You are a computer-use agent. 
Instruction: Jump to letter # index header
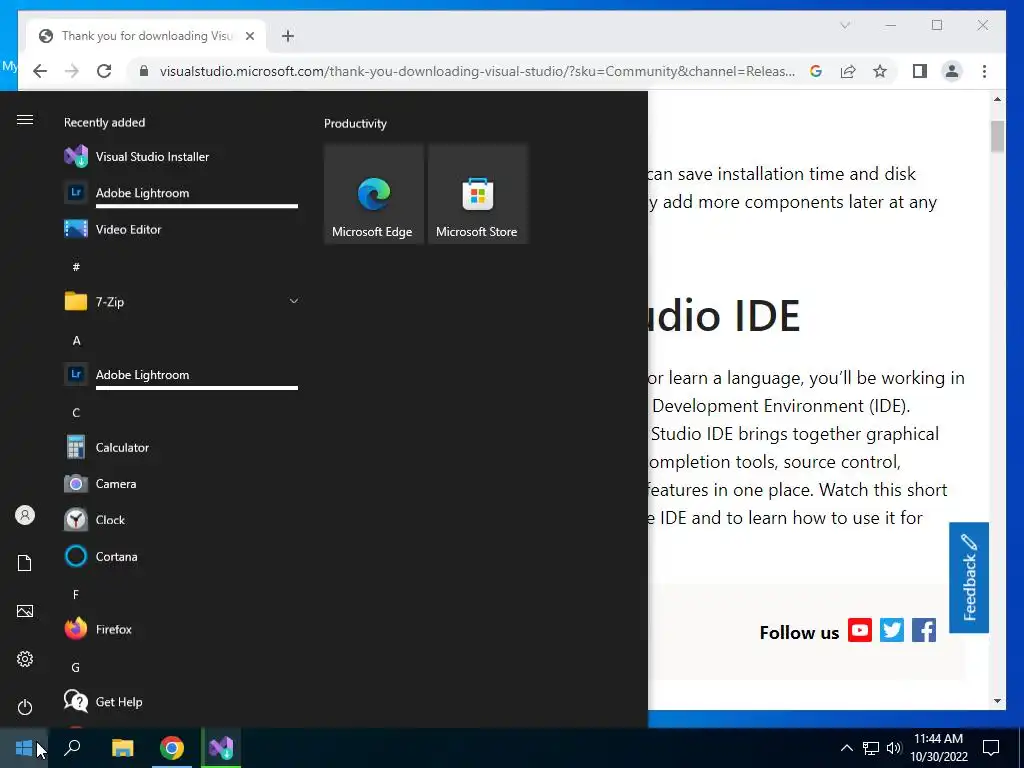pos(76,266)
